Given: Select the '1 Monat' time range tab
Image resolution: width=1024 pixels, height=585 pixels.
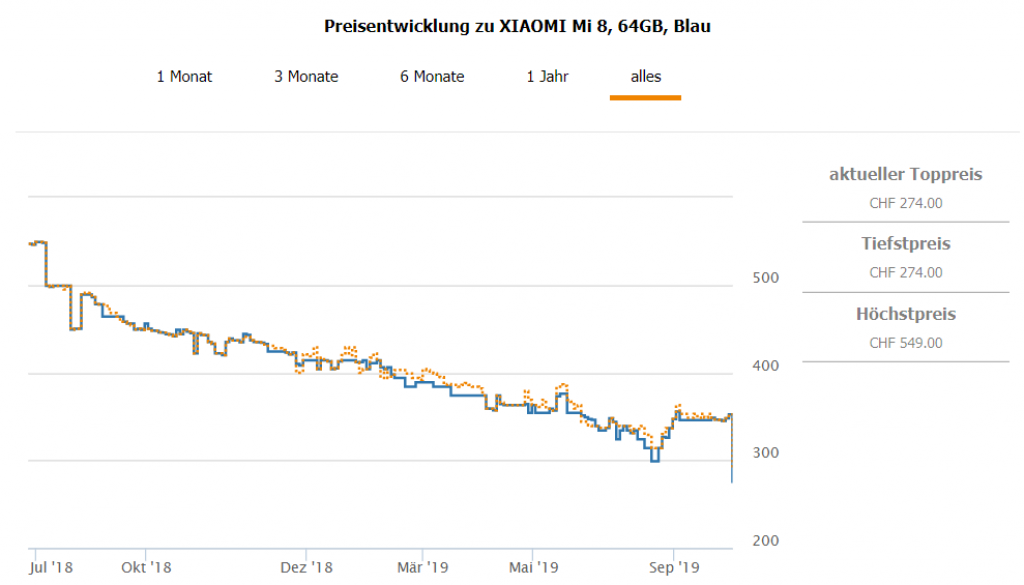Looking at the screenshot, I should pos(184,76).
